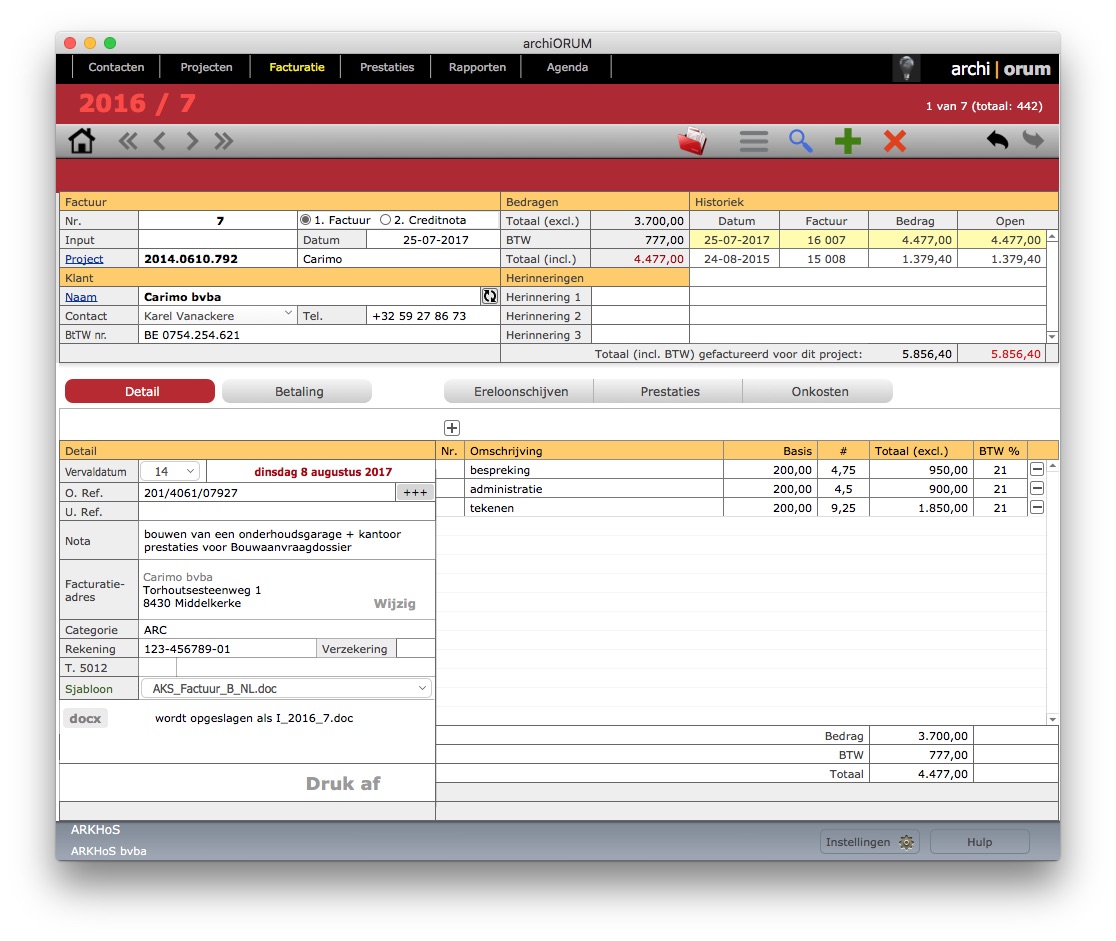Click the U. Ref. input field

(286, 512)
